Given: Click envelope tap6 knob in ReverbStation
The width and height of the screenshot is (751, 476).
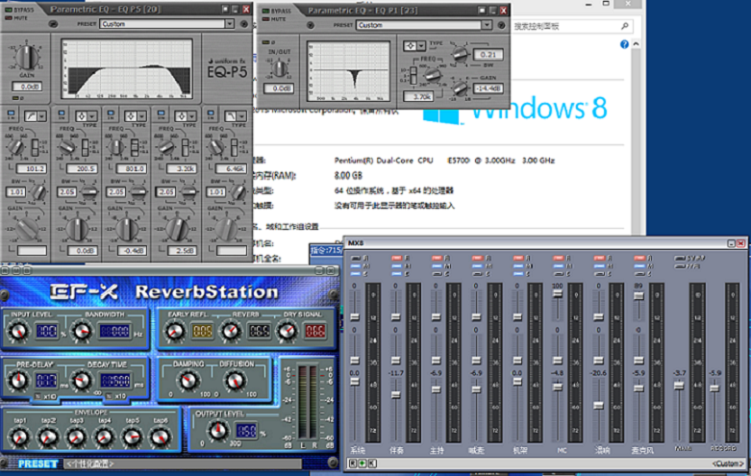Looking at the screenshot, I should point(160,437).
